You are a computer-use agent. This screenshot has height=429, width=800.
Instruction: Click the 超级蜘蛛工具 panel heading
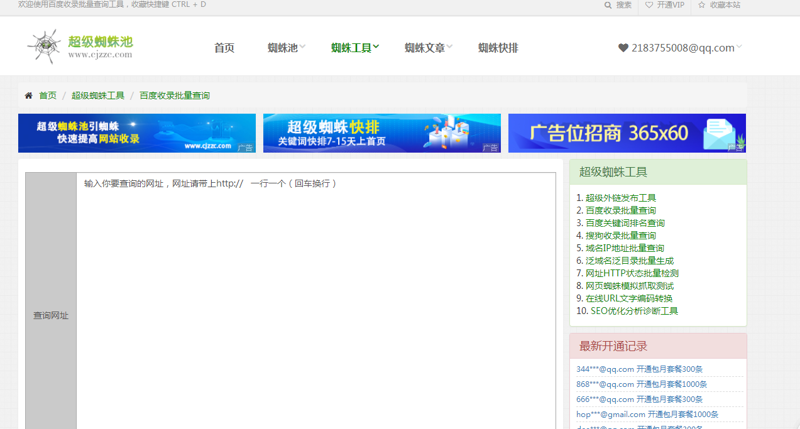click(x=613, y=172)
